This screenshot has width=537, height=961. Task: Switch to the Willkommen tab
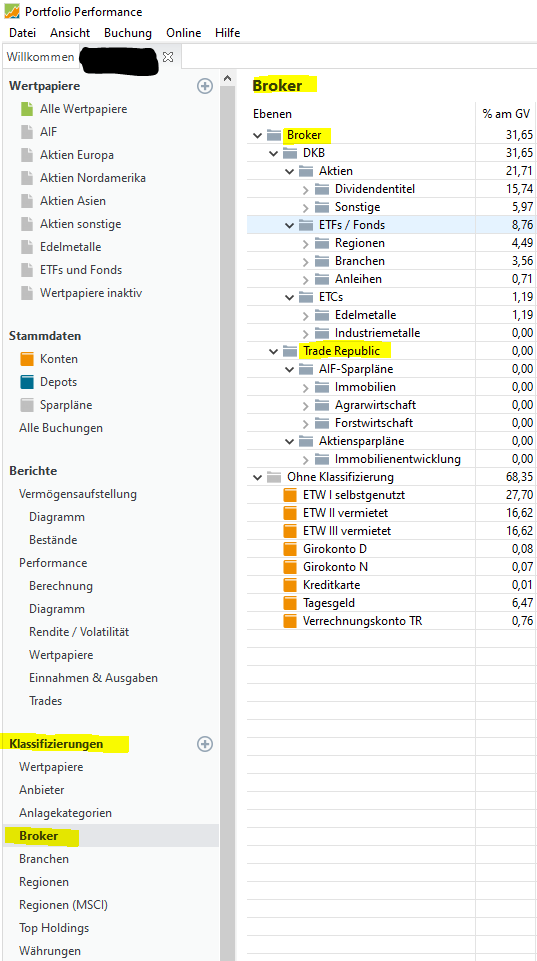tap(40, 57)
